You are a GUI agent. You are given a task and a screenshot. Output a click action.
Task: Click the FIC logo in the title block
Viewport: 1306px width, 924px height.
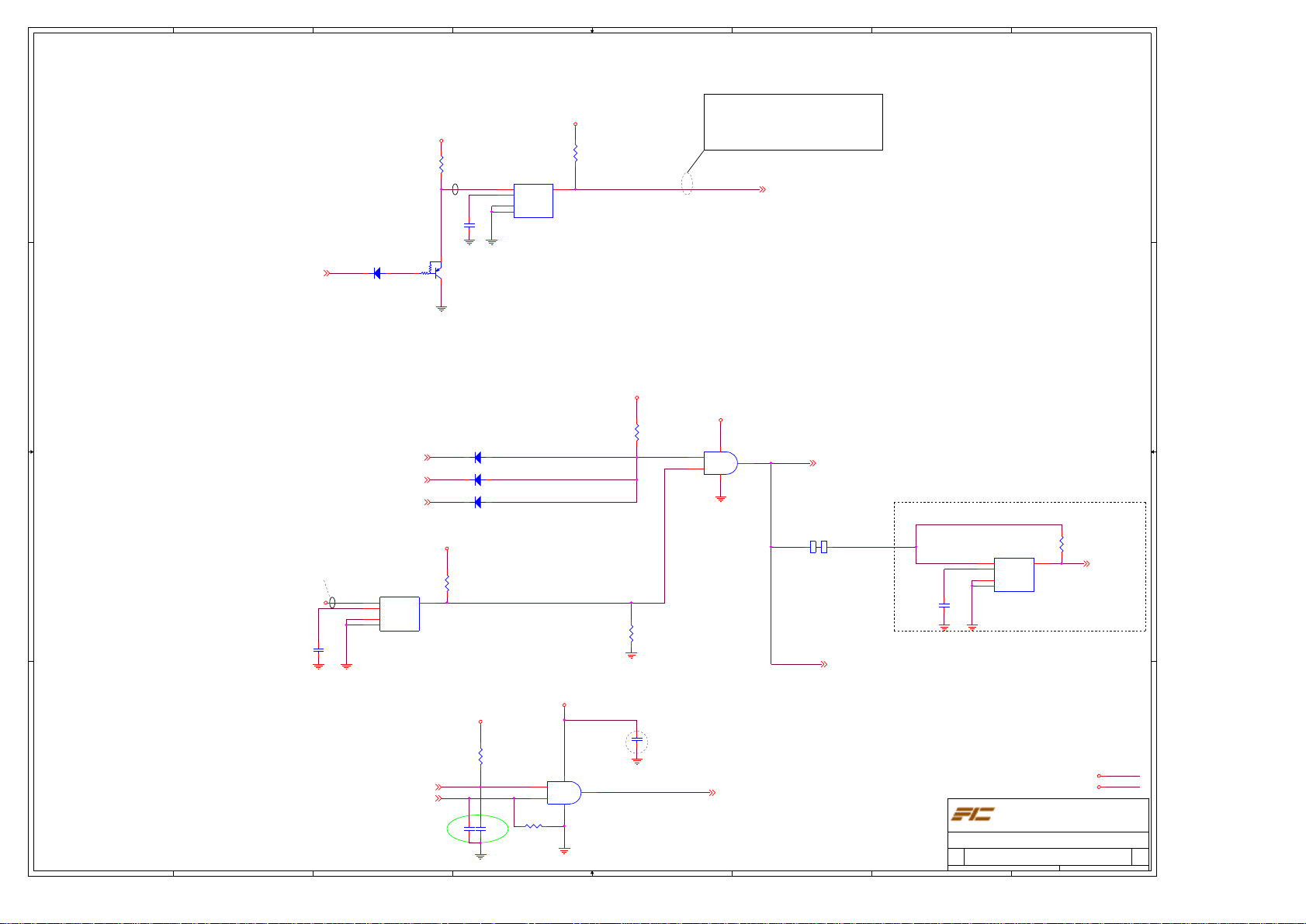[972, 814]
